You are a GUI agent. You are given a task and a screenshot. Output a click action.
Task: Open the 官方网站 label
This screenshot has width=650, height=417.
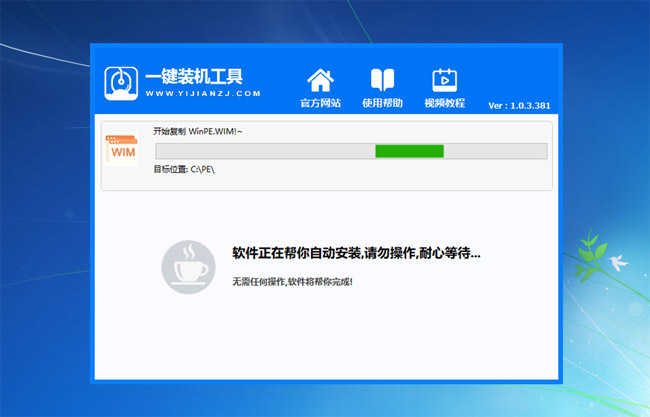click(320, 103)
